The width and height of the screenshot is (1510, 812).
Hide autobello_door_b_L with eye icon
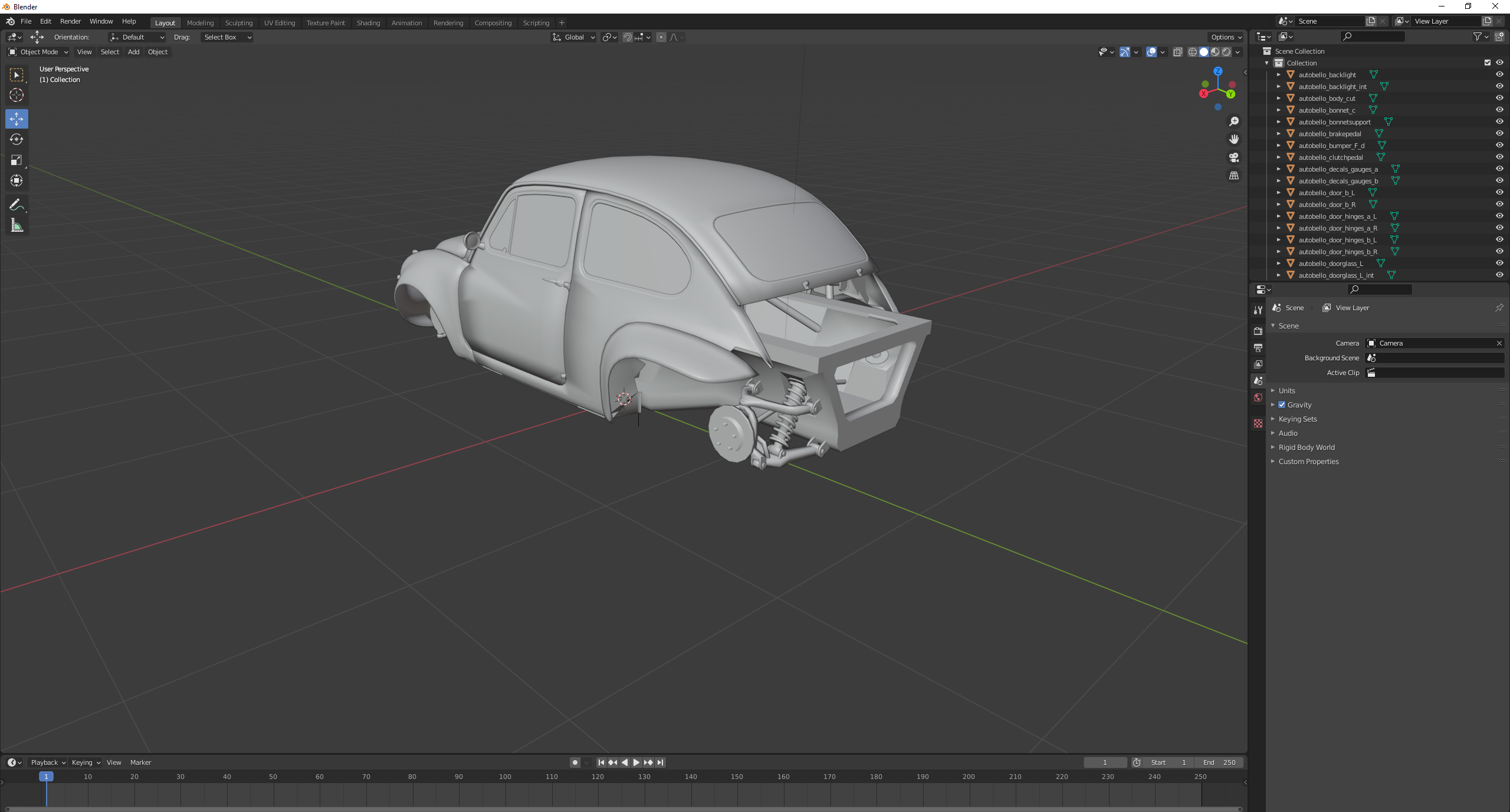1499,192
